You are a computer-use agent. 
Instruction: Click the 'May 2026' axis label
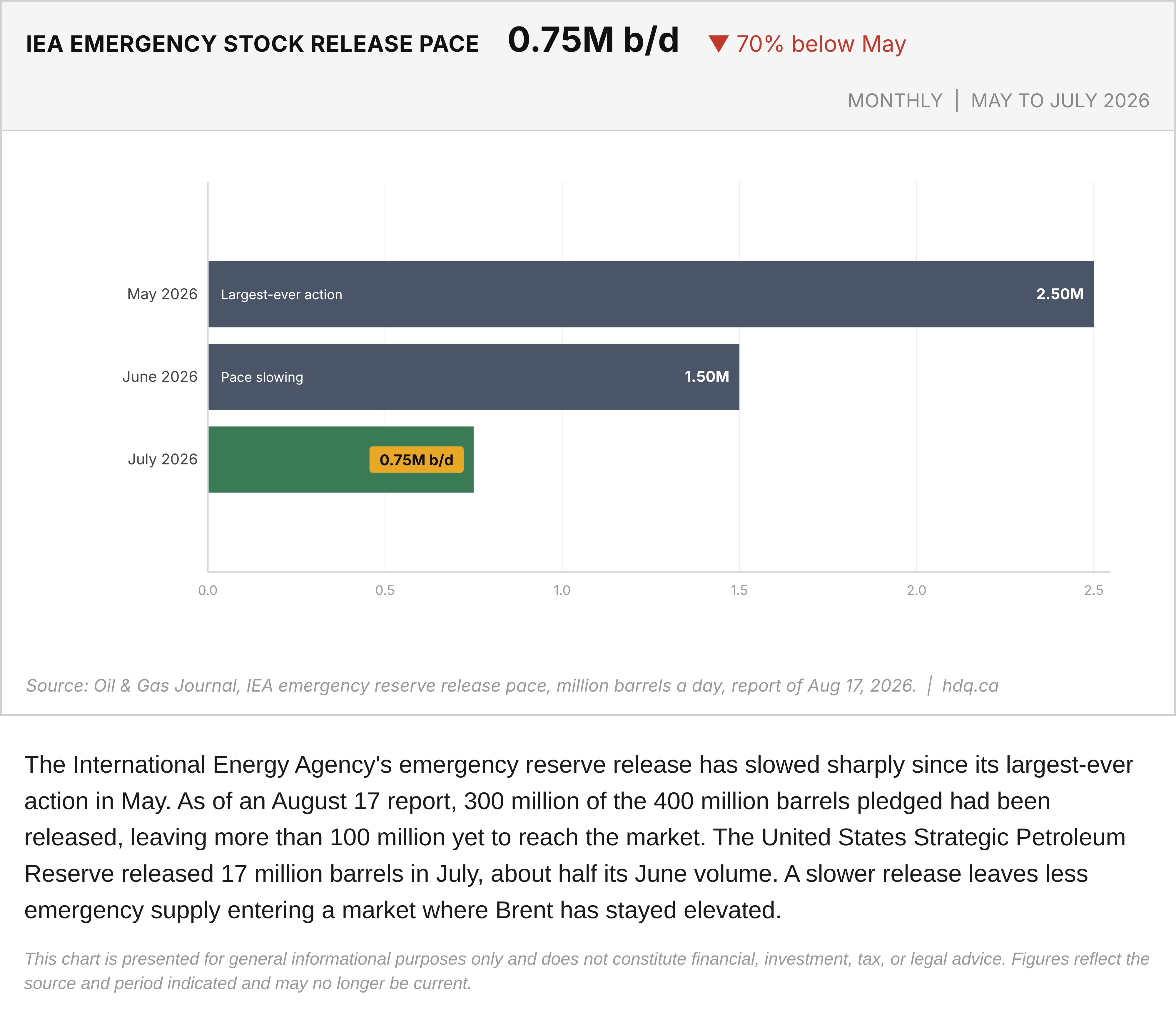162,294
